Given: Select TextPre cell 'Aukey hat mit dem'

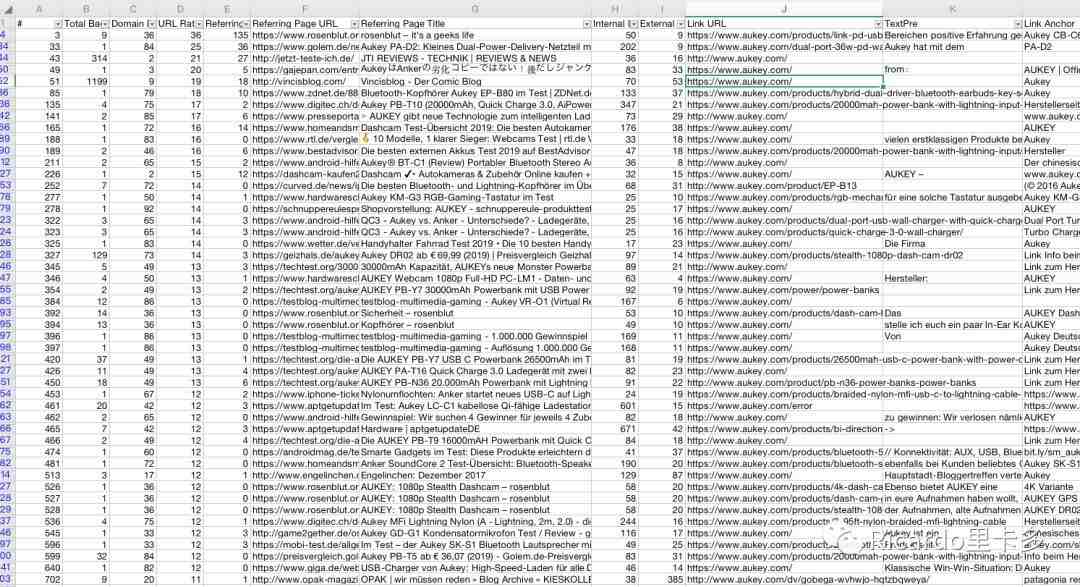Looking at the screenshot, I should click(953, 47).
